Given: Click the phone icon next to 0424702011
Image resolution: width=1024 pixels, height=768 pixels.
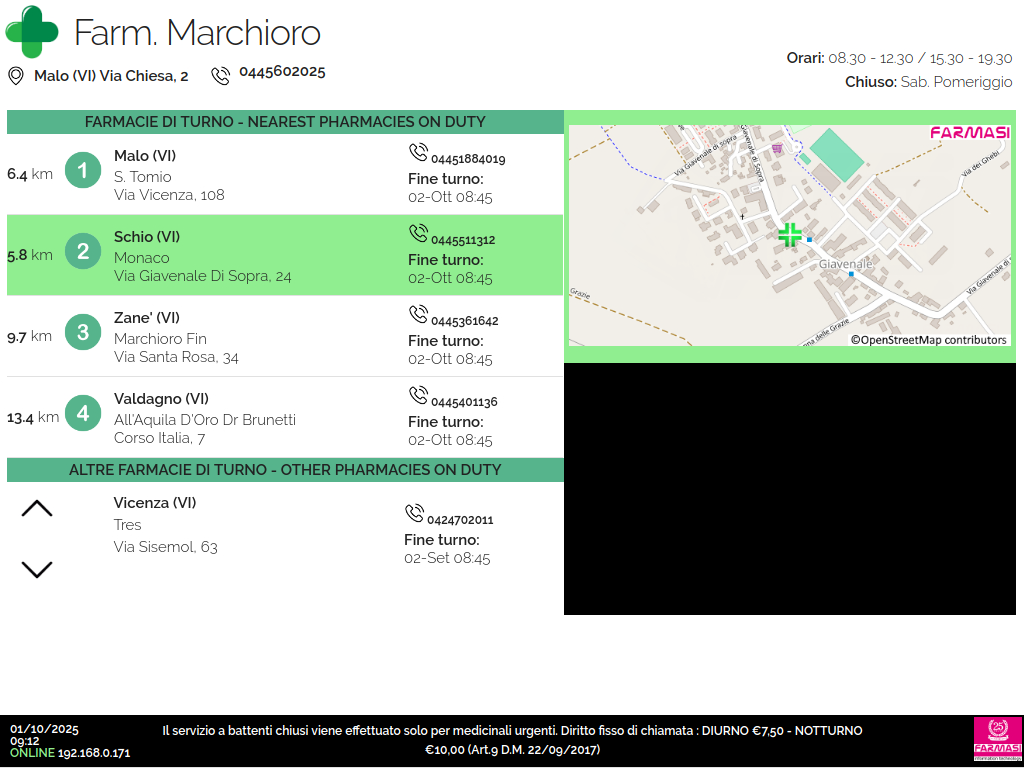Looking at the screenshot, I should pyautogui.click(x=414, y=514).
